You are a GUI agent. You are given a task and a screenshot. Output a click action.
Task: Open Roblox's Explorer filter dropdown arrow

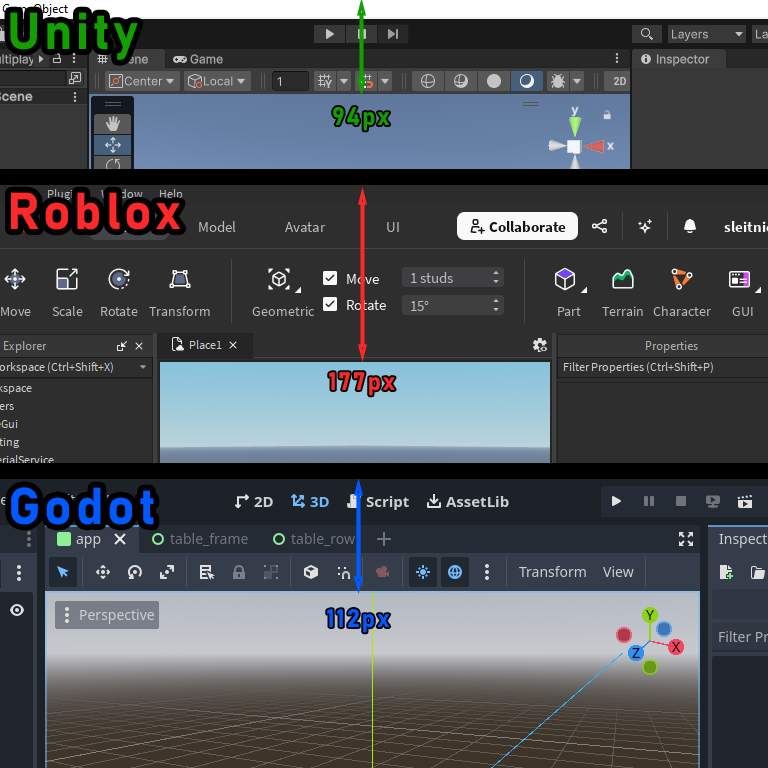(143, 367)
